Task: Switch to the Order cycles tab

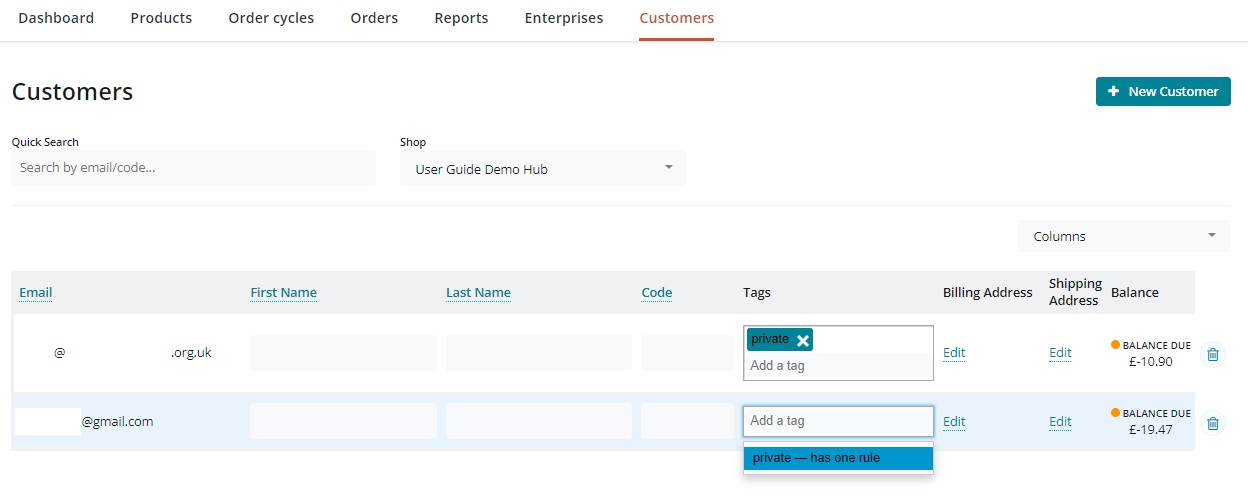Action: coord(271,18)
